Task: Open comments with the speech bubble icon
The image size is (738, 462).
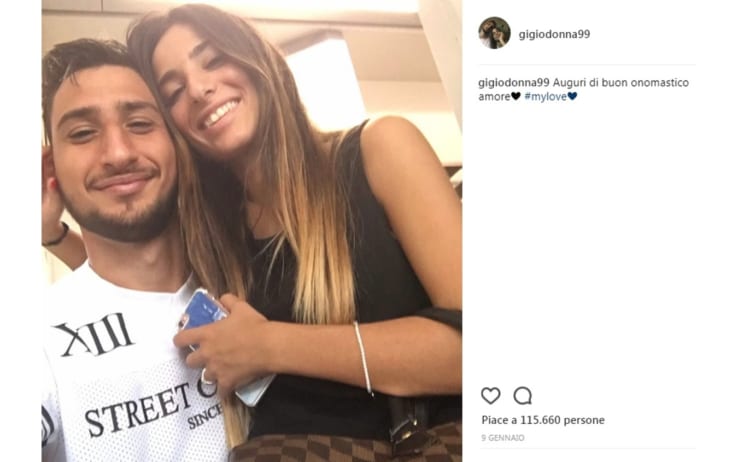Action: [522, 396]
